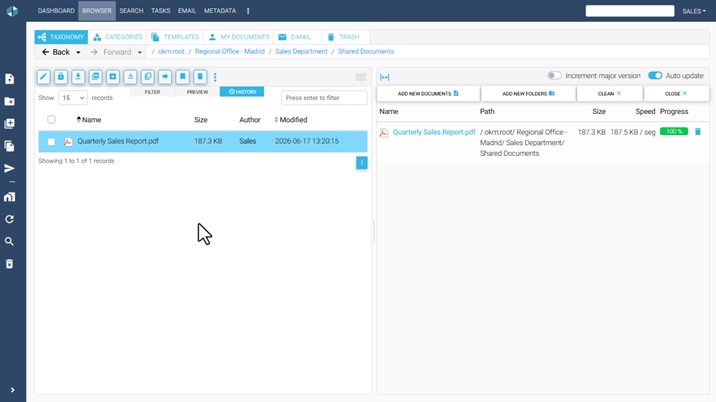Open the SEARCH menu

[132, 11]
